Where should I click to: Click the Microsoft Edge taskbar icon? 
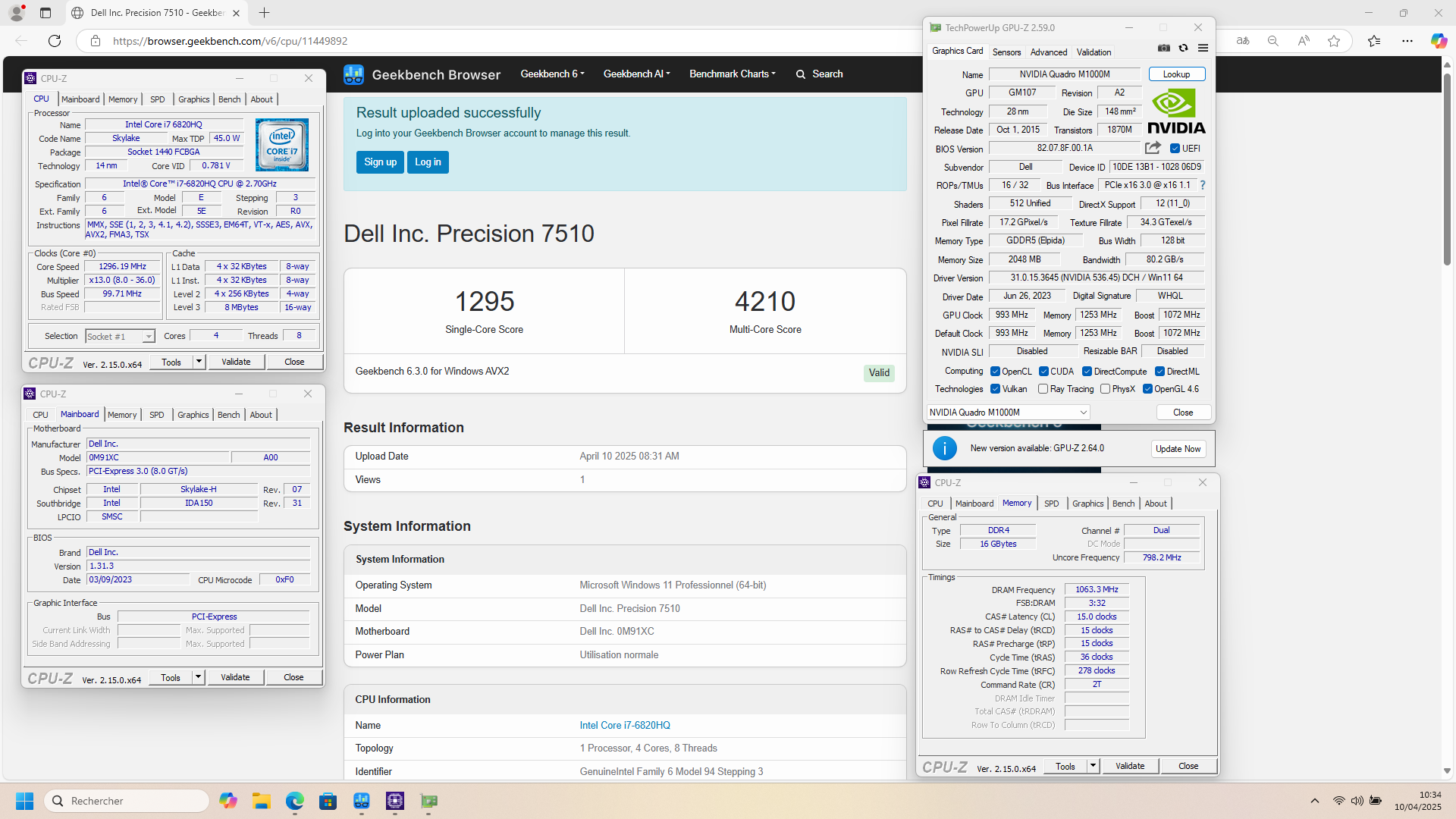tap(295, 801)
